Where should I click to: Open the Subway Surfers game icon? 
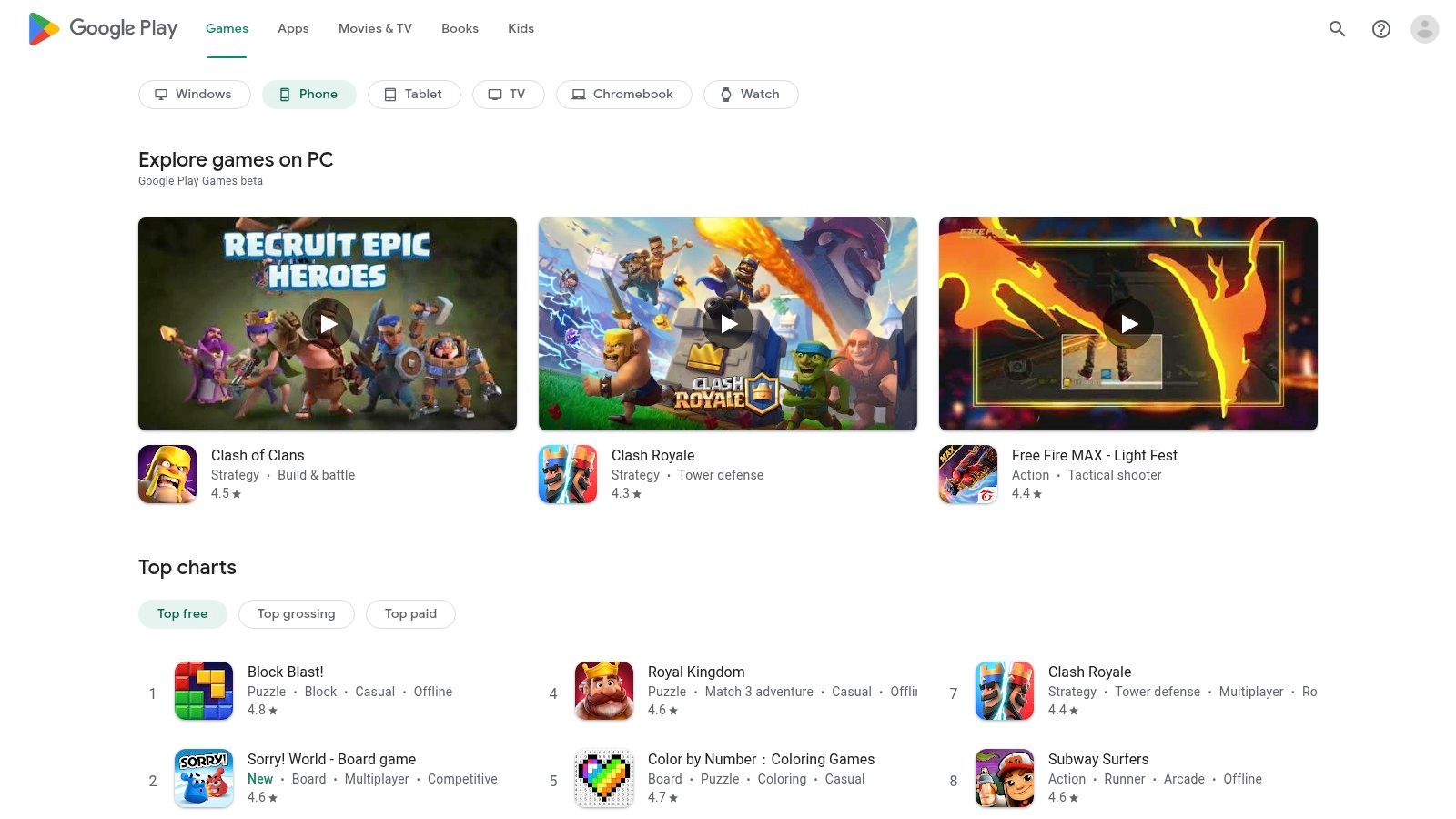point(1005,778)
